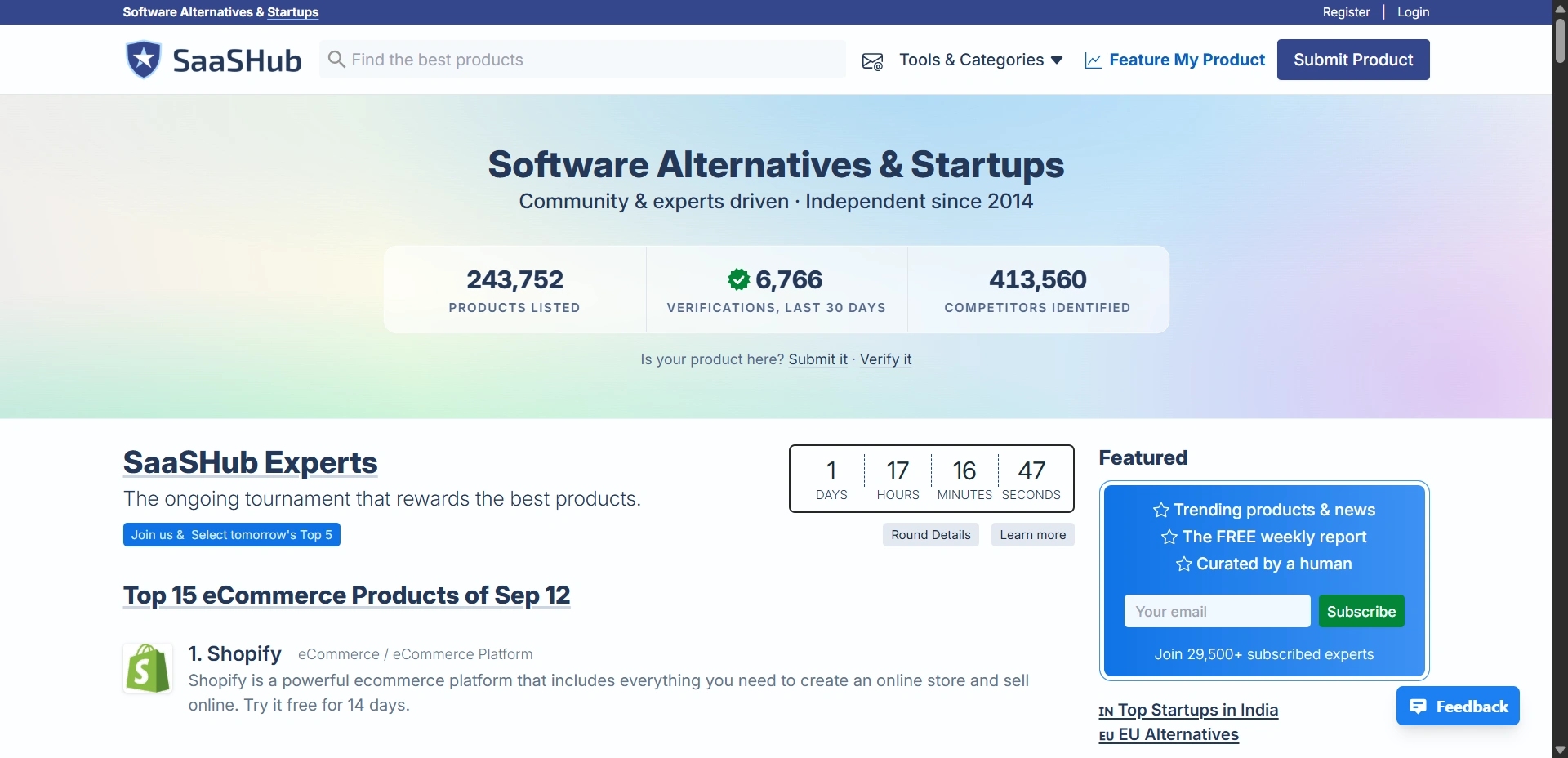Focus the Find the best products search field
This screenshot has width=1568, height=758.
pos(582,60)
